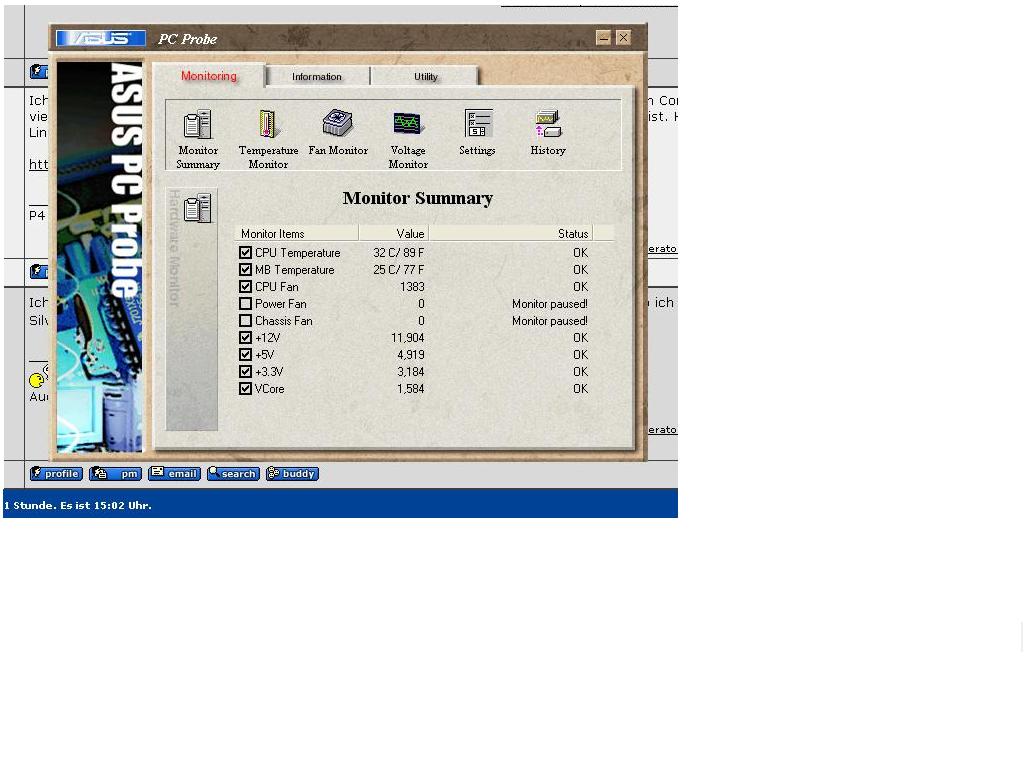Click the forum search button
The image size is (1024, 768).
point(233,473)
